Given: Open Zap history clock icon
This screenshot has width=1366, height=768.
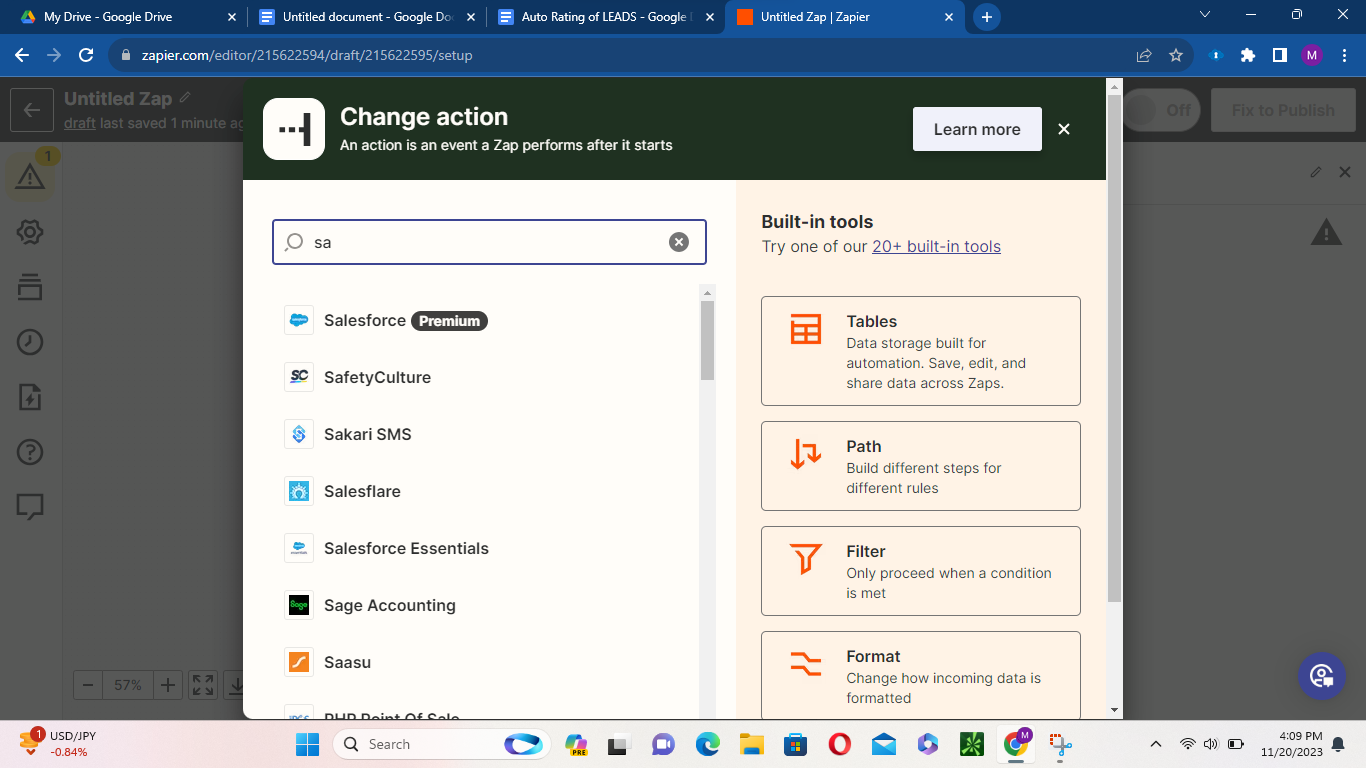Looking at the screenshot, I should click(x=30, y=342).
